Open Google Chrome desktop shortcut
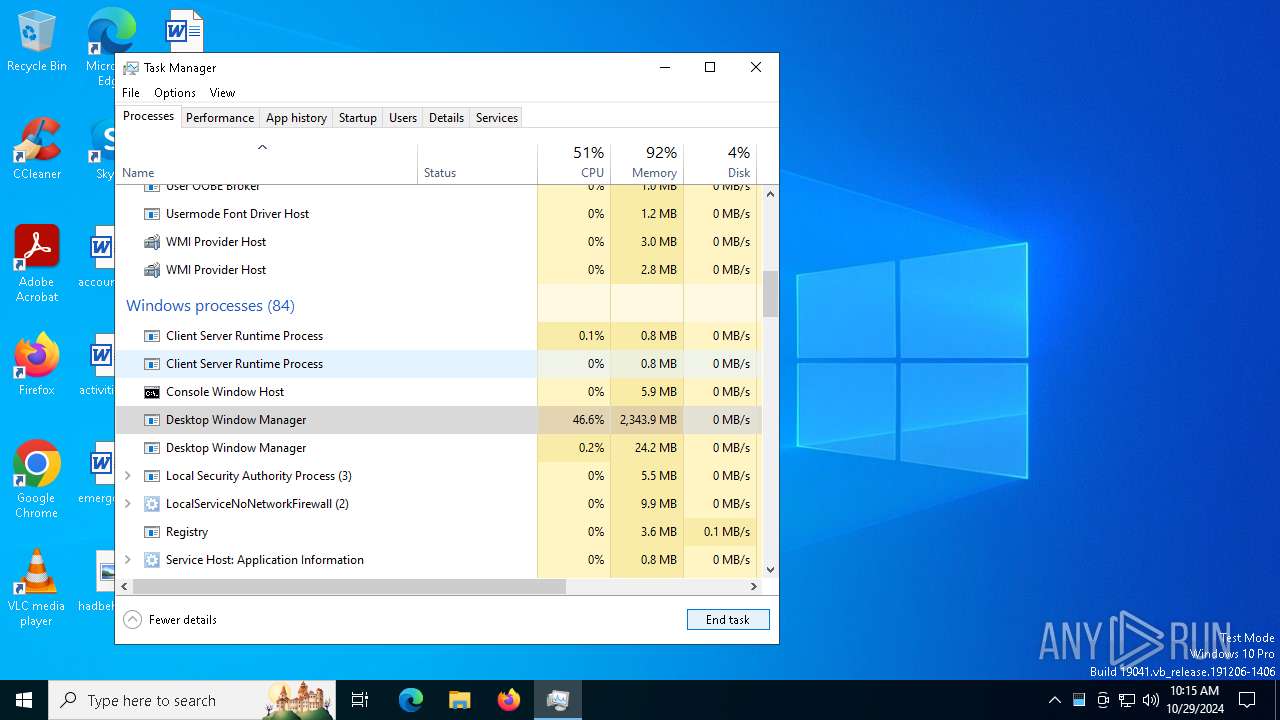This screenshot has height=720, width=1280. click(x=37, y=480)
